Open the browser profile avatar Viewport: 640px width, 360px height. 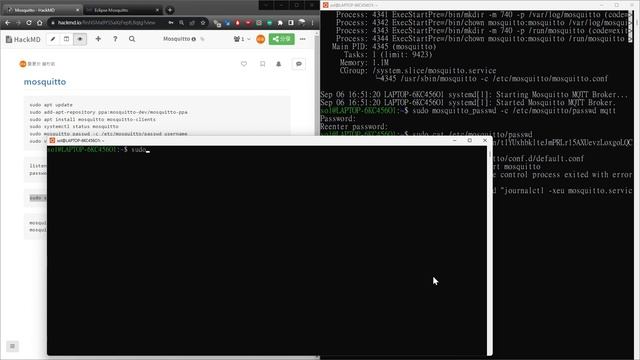pos(302,22)
